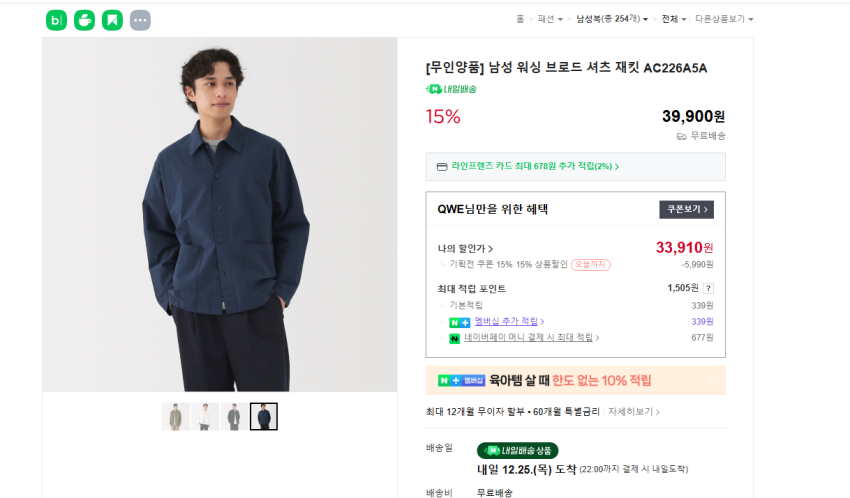The width and height of the screenshot is (850, 498).
Task: Open the gray more-share-options ellipsis icon
Action: point(140,20)
